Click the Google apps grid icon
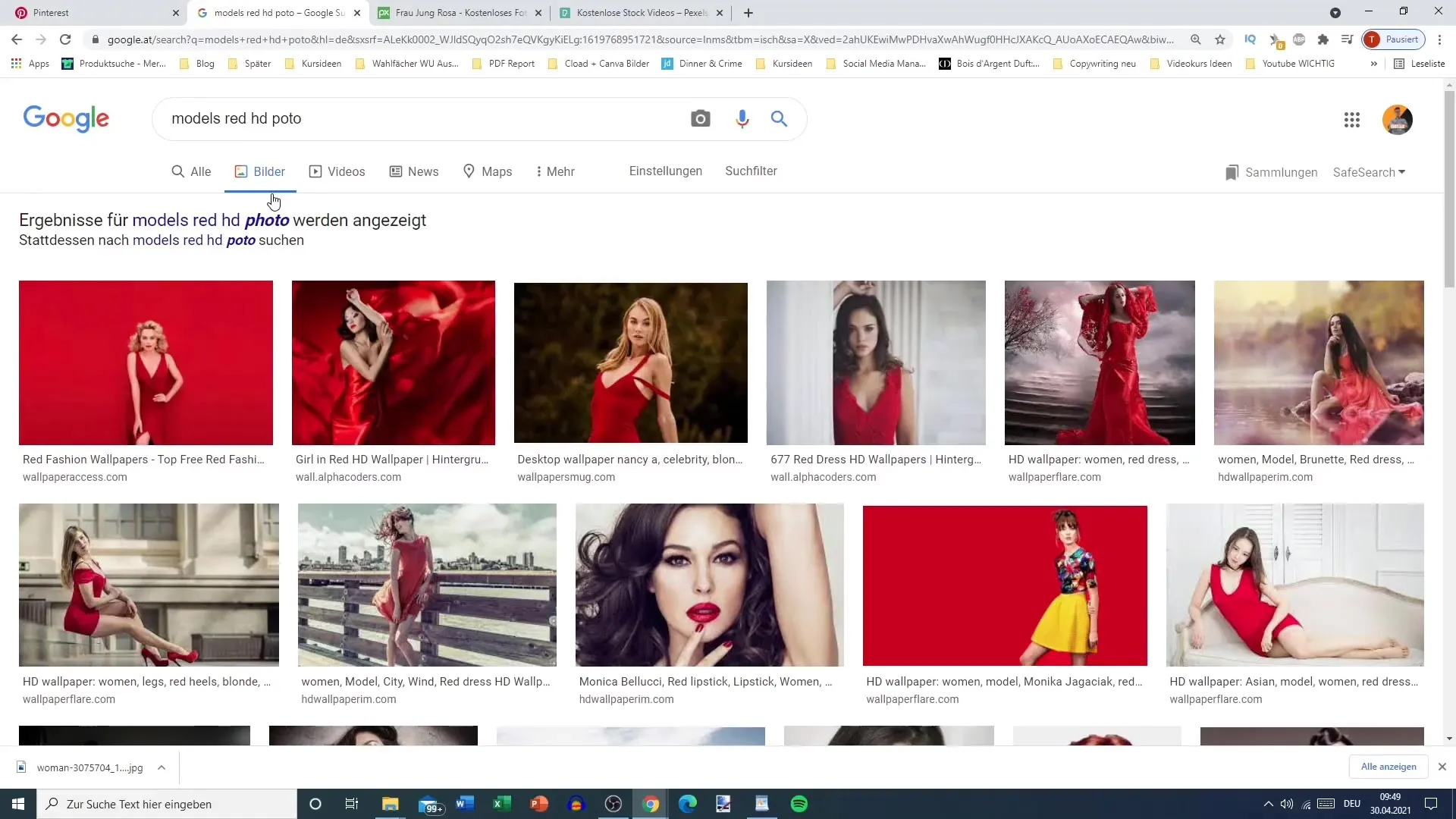 coord(1351,119)
